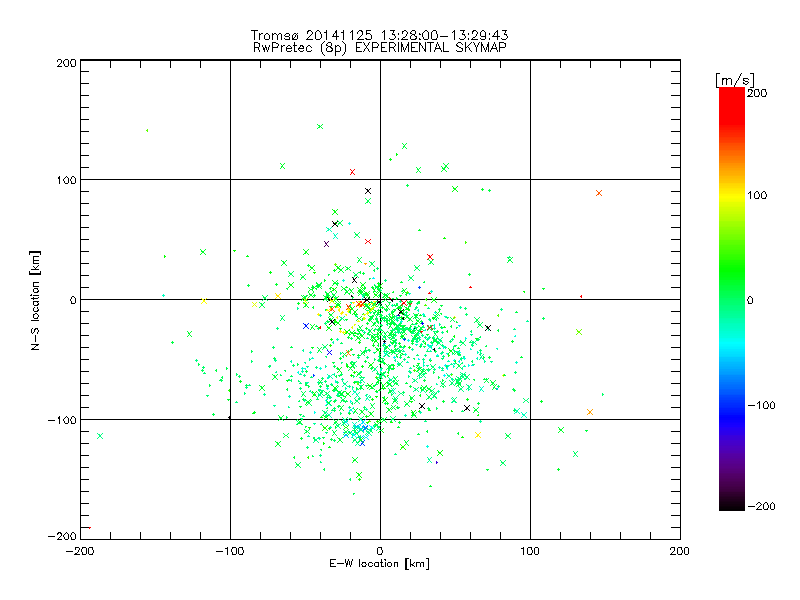Screen dimensions: 800x600
Task: Click the plot title "Tromsø 20141125 13:28:00-13:29:43"
Action: pyautogui.click(x=379, y=35)
